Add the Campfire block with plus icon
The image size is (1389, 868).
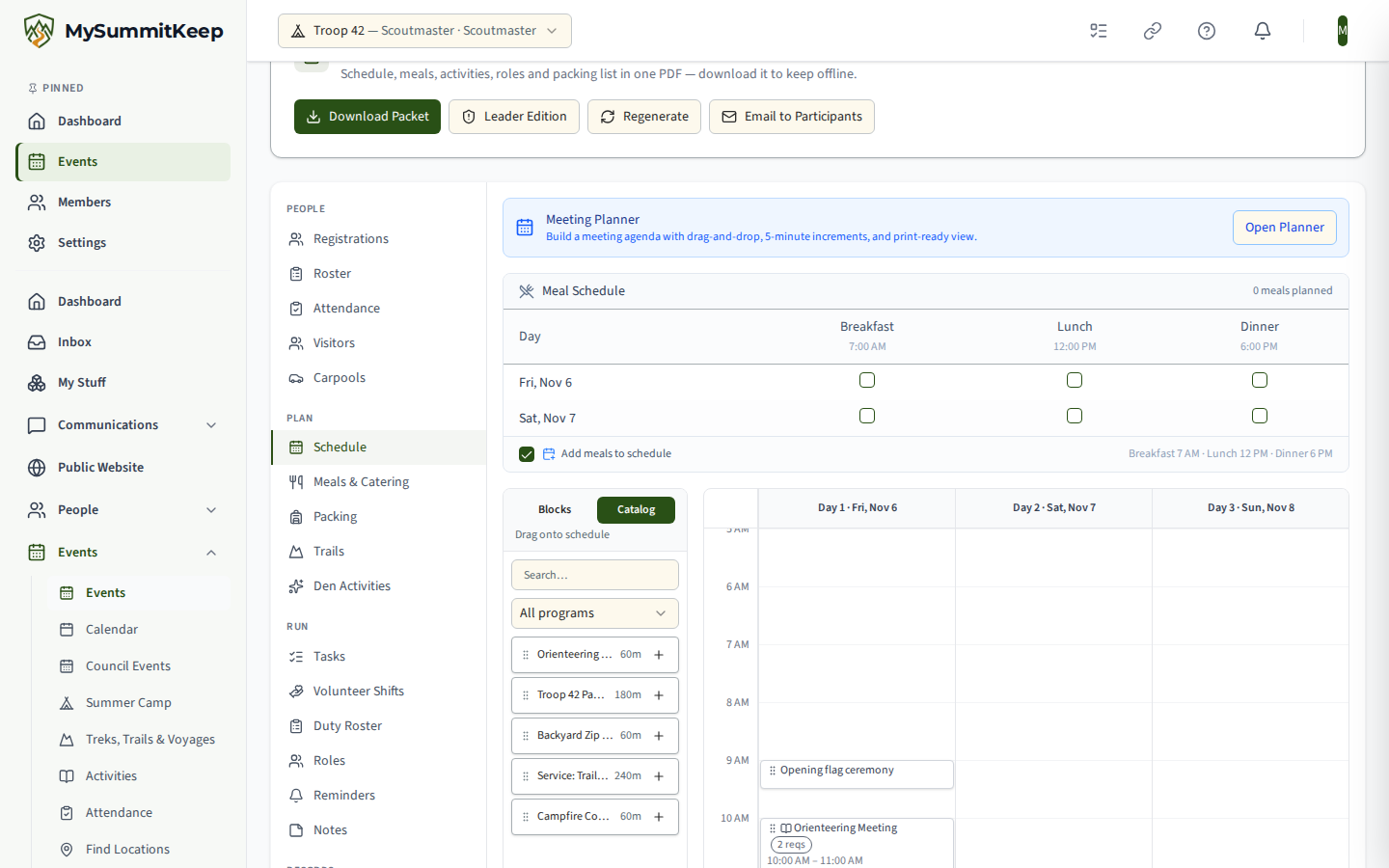(659, 817)
